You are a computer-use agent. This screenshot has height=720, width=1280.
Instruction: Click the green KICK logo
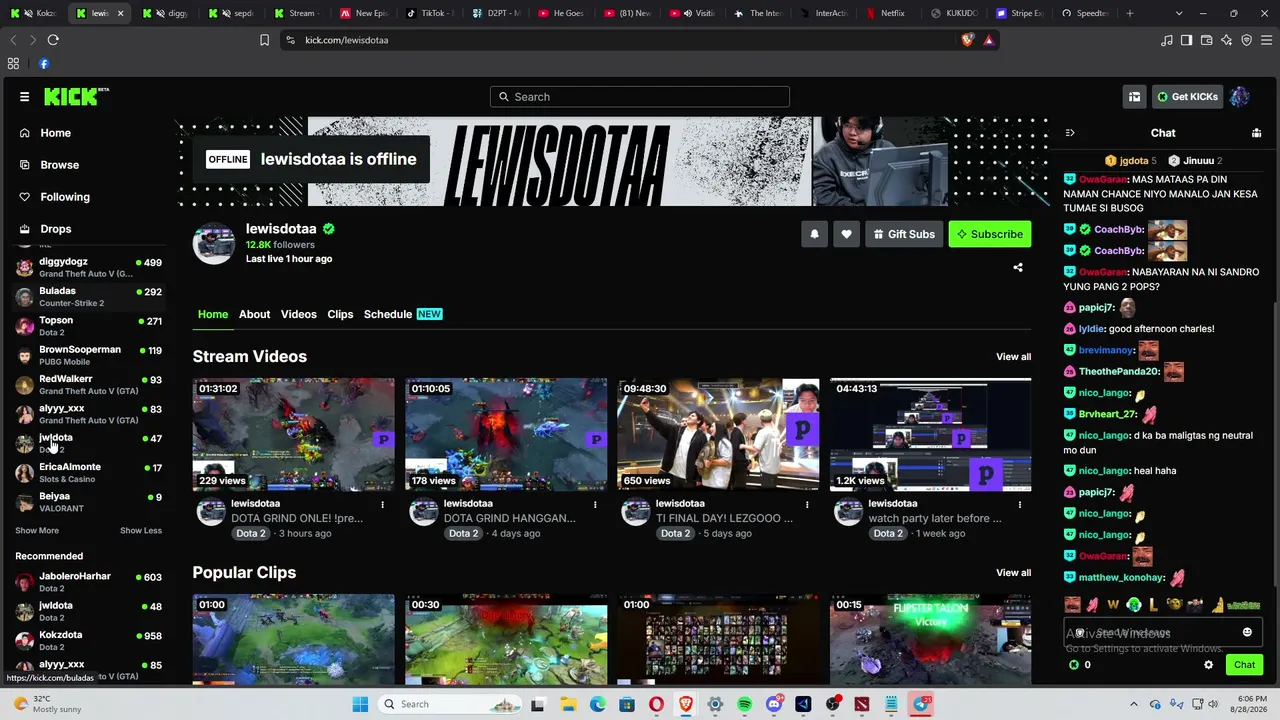pyautogui.click(x=75, y=96)
